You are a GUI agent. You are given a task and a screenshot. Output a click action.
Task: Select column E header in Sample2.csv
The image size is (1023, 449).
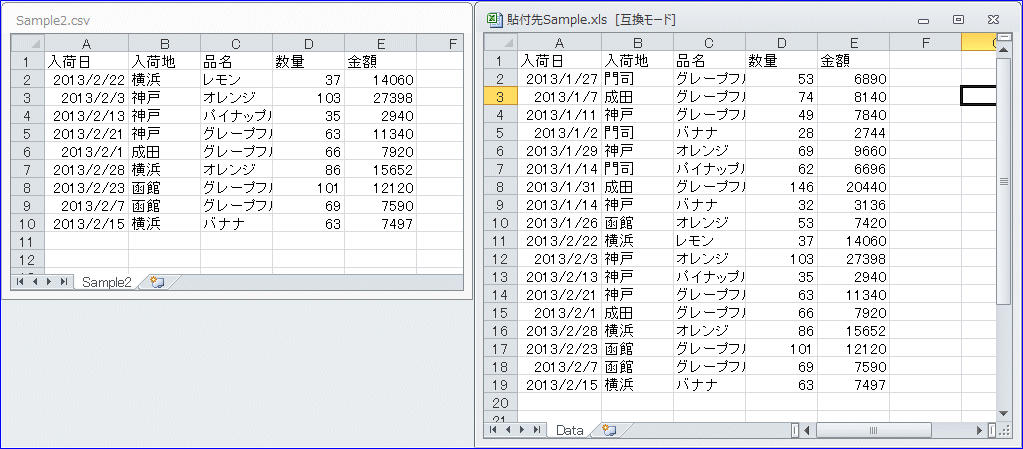[x=380, y=43]
